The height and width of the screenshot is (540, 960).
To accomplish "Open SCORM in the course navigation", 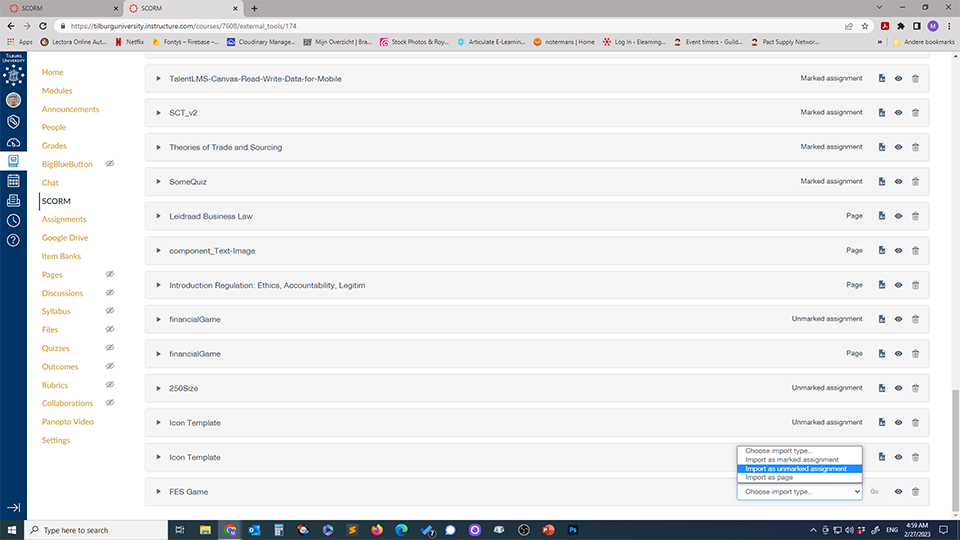I will pos(56,201).
